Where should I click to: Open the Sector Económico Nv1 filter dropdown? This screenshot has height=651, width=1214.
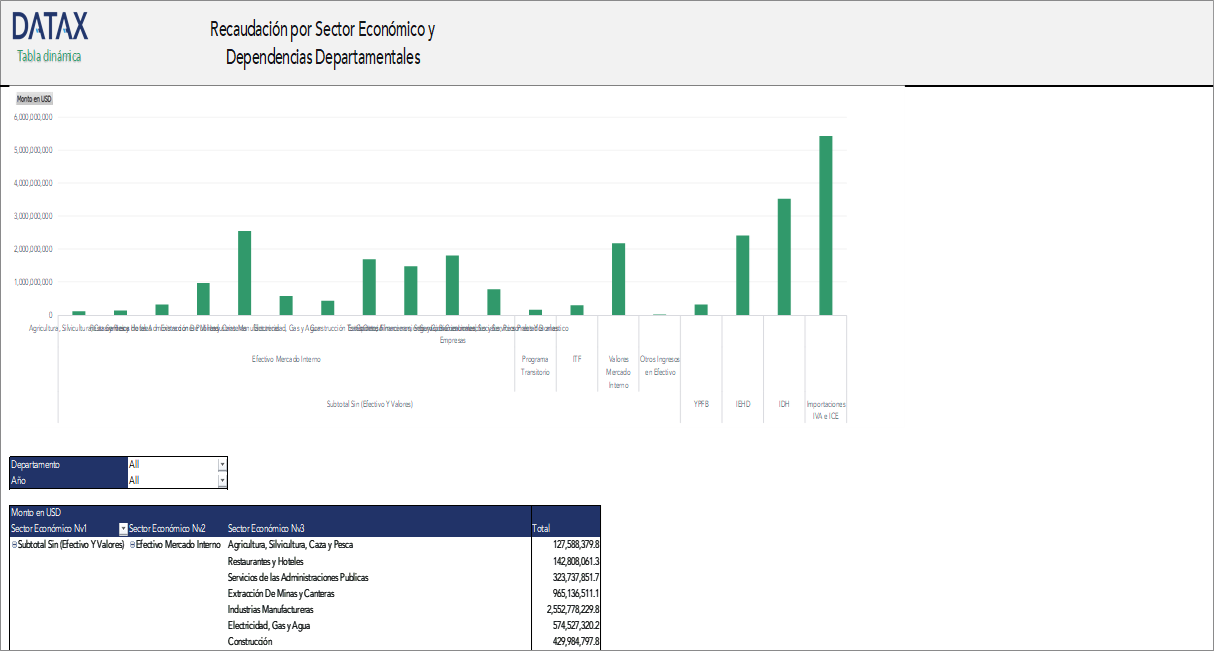(125, 527)
